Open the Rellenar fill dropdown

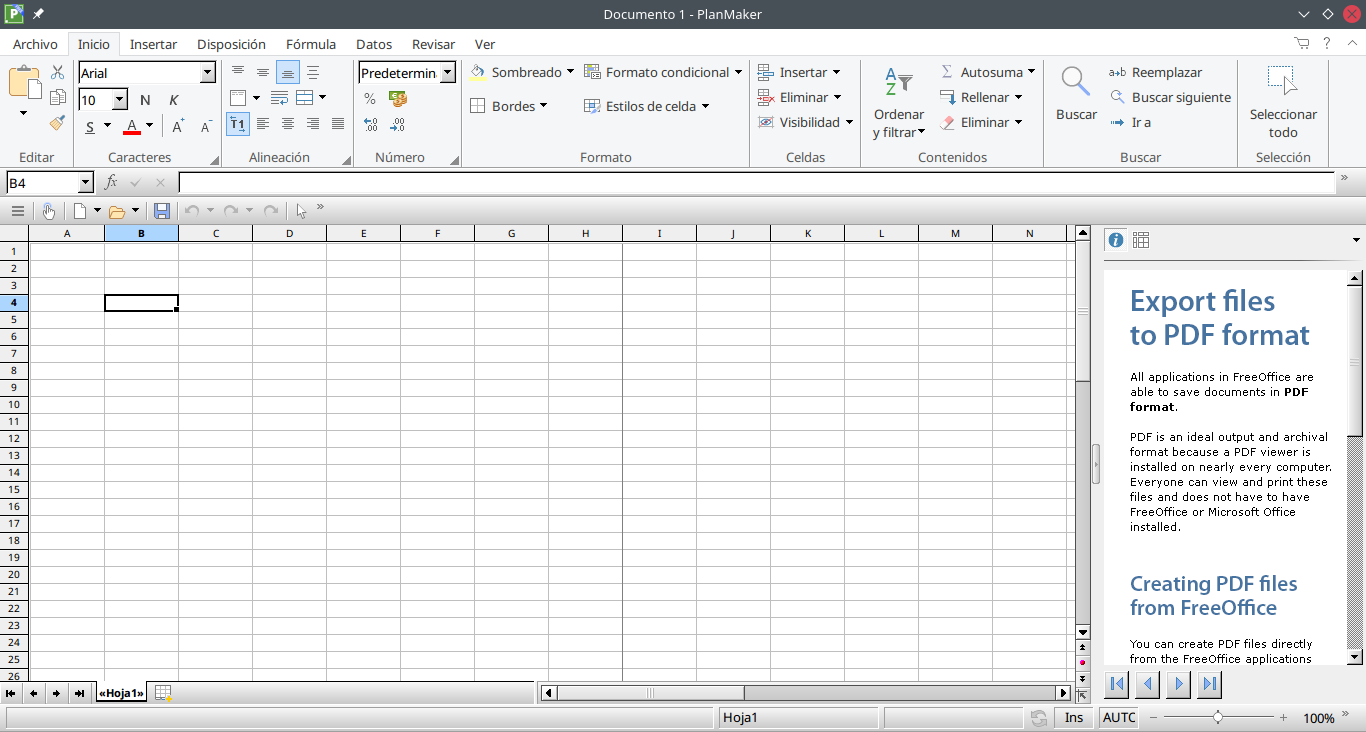[1018, 97]
